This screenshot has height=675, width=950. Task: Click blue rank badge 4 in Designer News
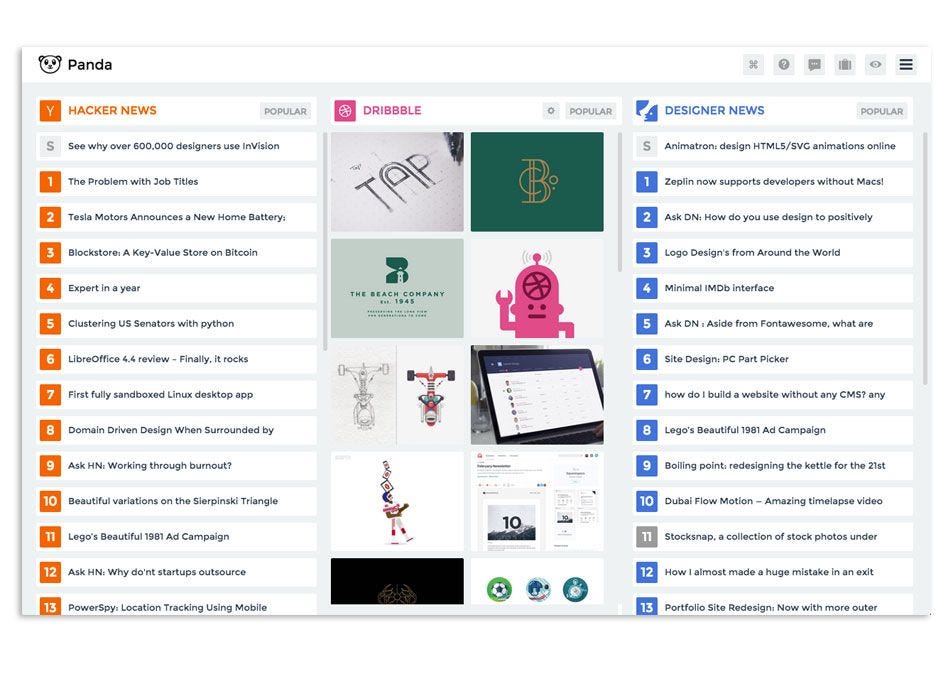coord(646,288)
